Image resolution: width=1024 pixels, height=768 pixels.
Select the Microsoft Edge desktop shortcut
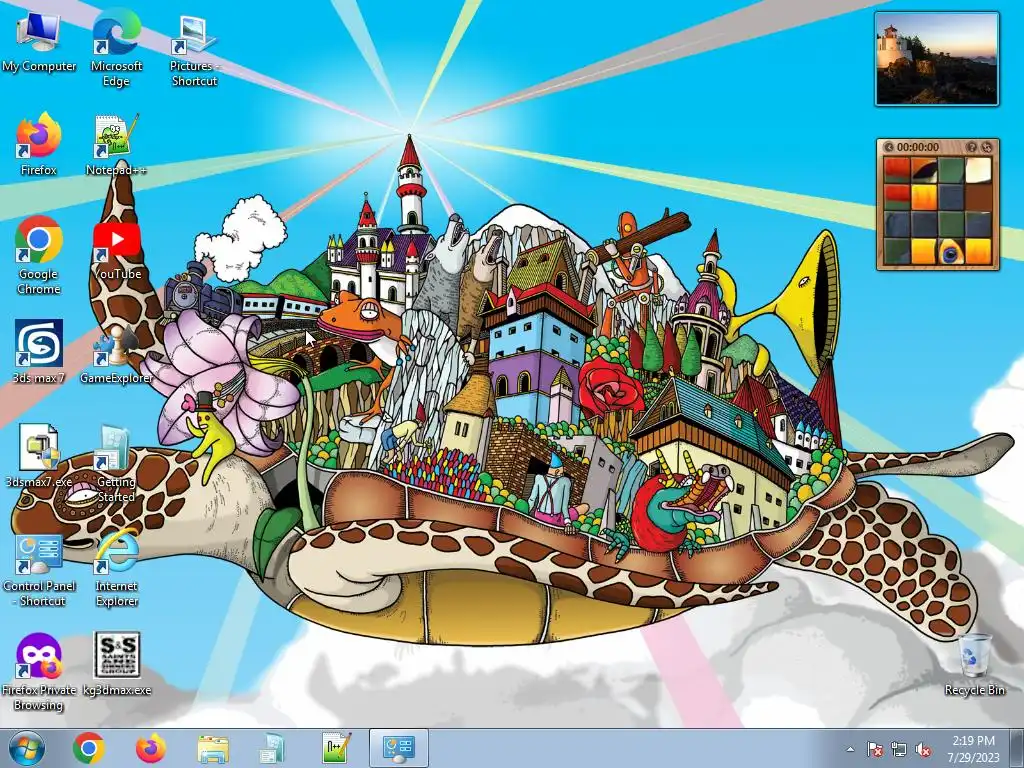(116, 50)
